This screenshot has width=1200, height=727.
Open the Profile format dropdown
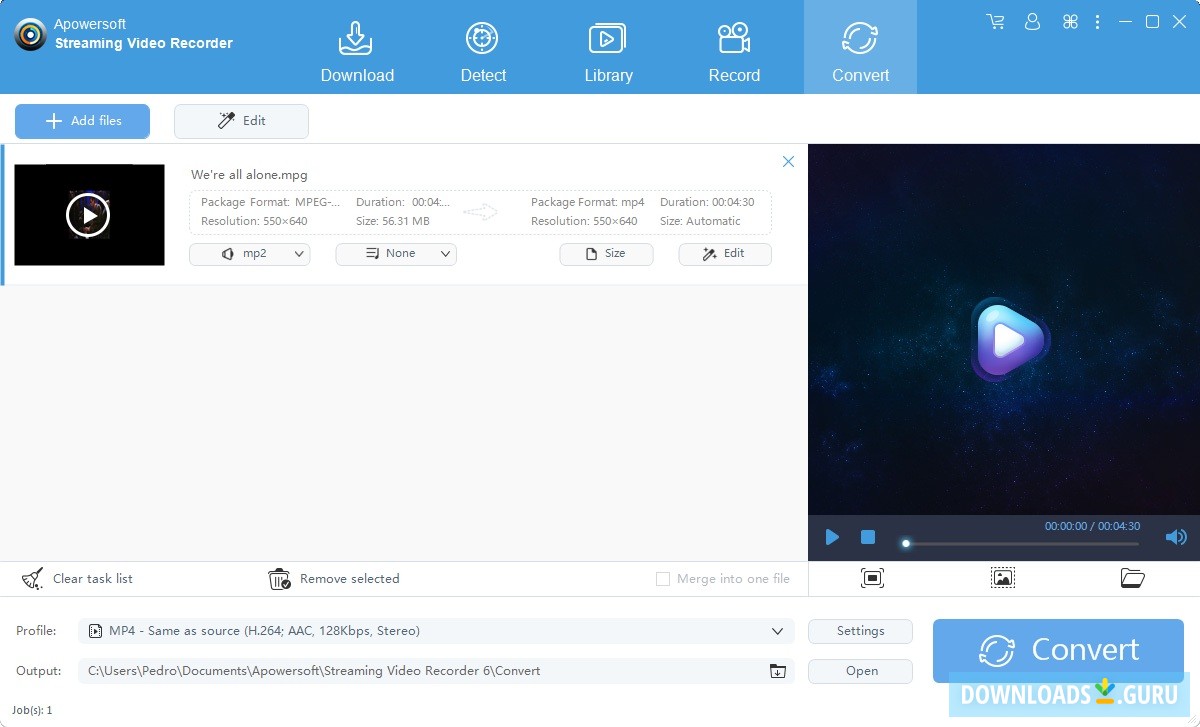coord(436,631)
